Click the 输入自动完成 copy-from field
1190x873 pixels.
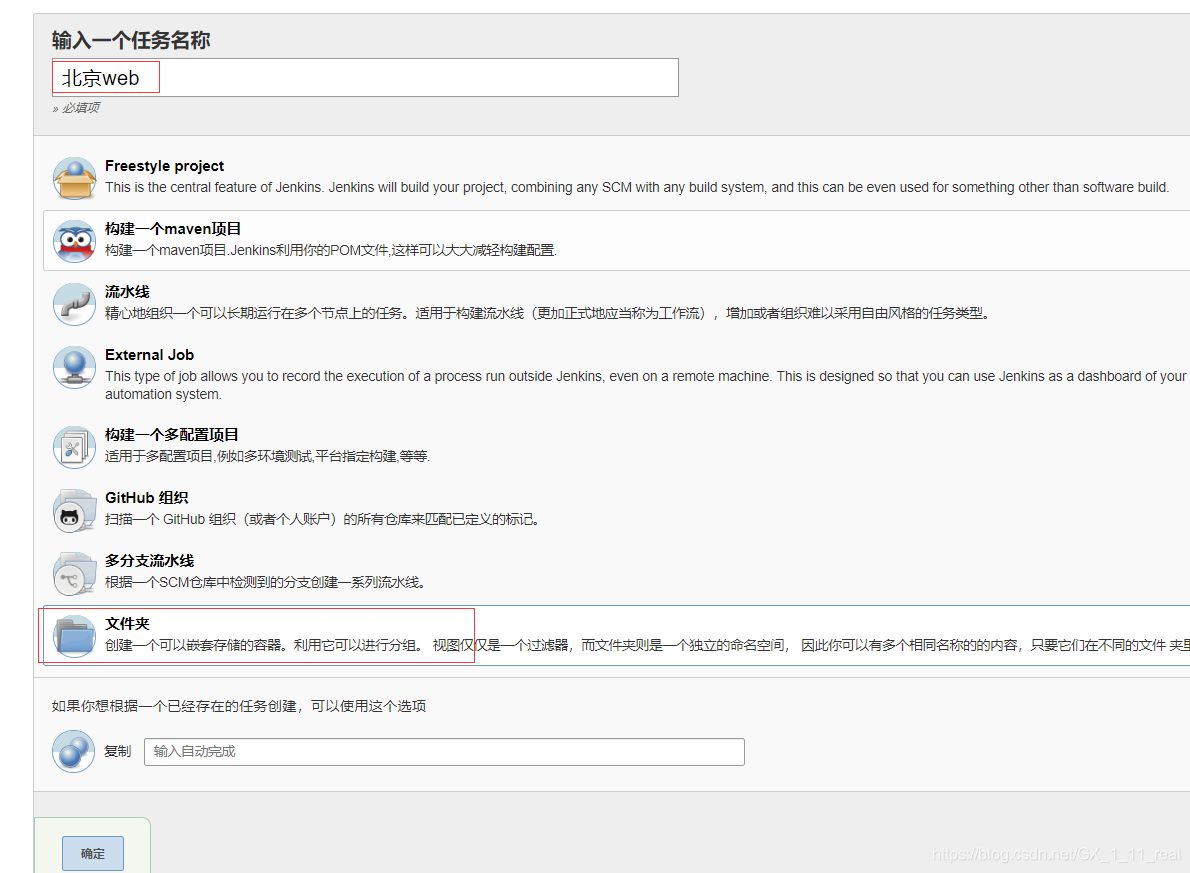point(444,752)
